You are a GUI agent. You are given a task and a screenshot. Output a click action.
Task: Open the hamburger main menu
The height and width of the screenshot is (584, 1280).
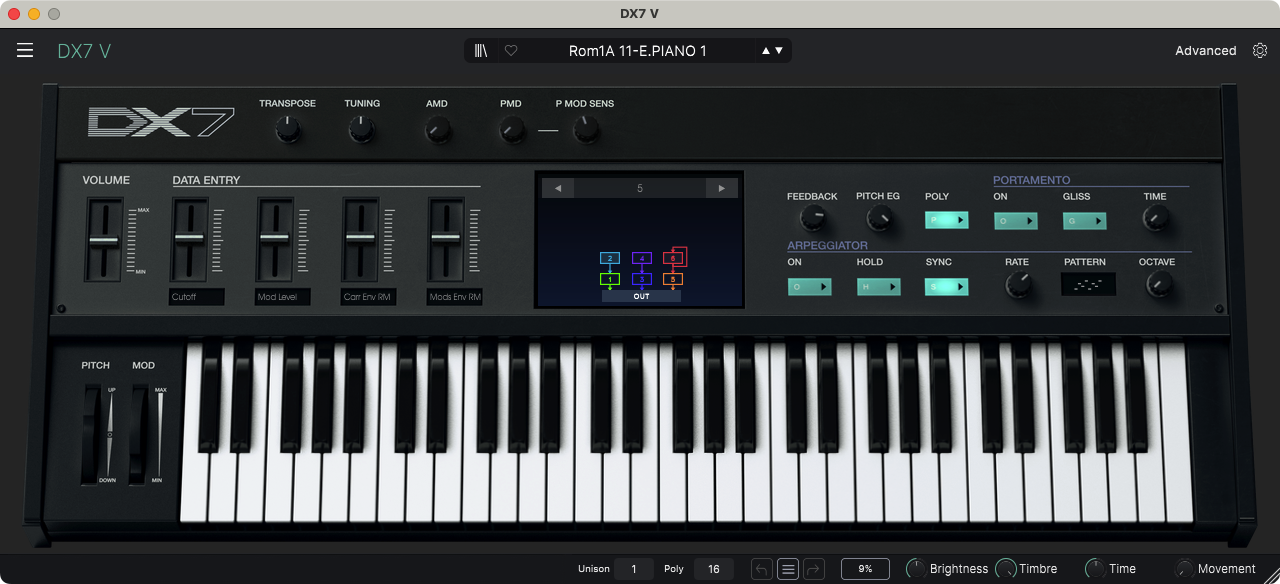pos(25,51)
